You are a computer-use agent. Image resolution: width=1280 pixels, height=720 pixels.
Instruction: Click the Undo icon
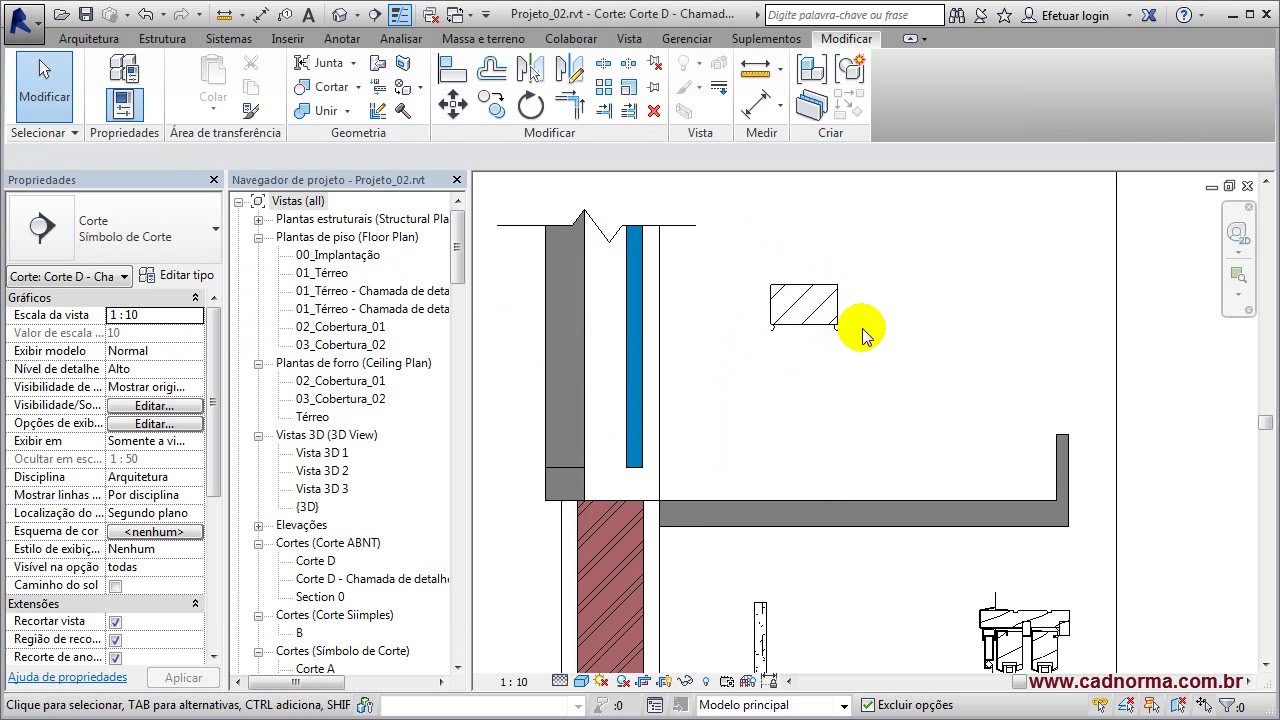click(x=146, y=15)
